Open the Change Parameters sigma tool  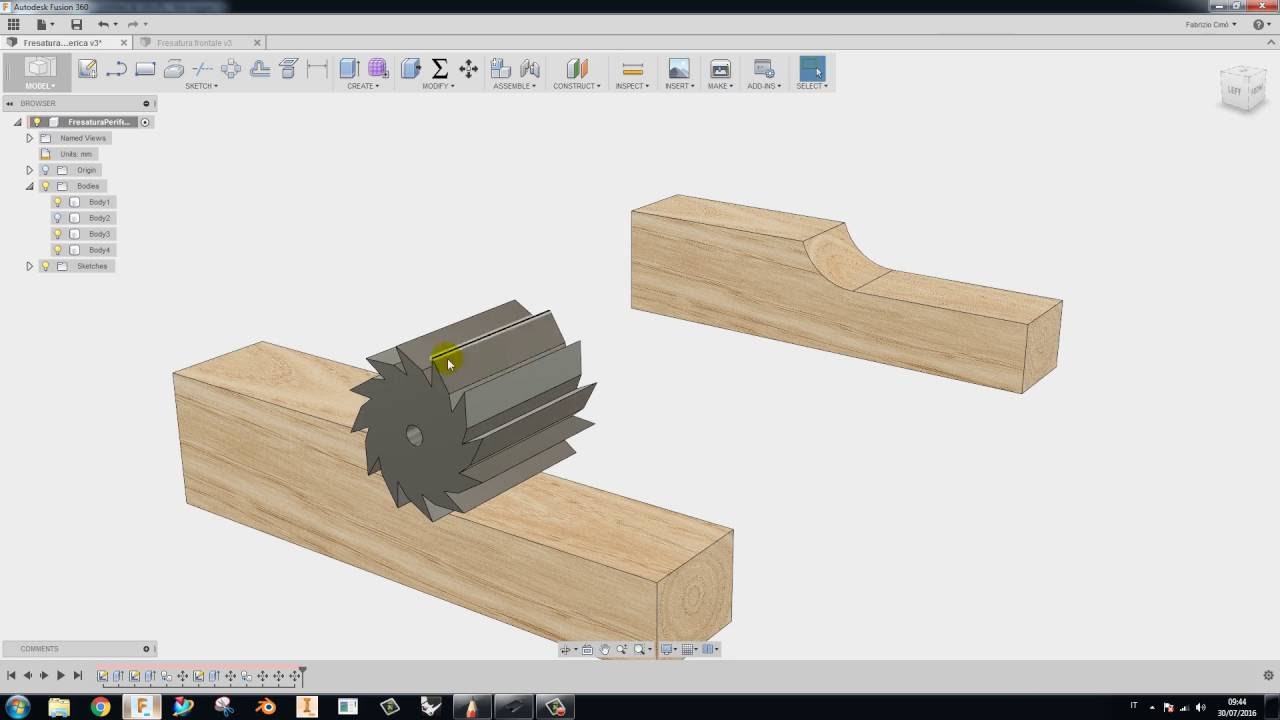(439, 68)
